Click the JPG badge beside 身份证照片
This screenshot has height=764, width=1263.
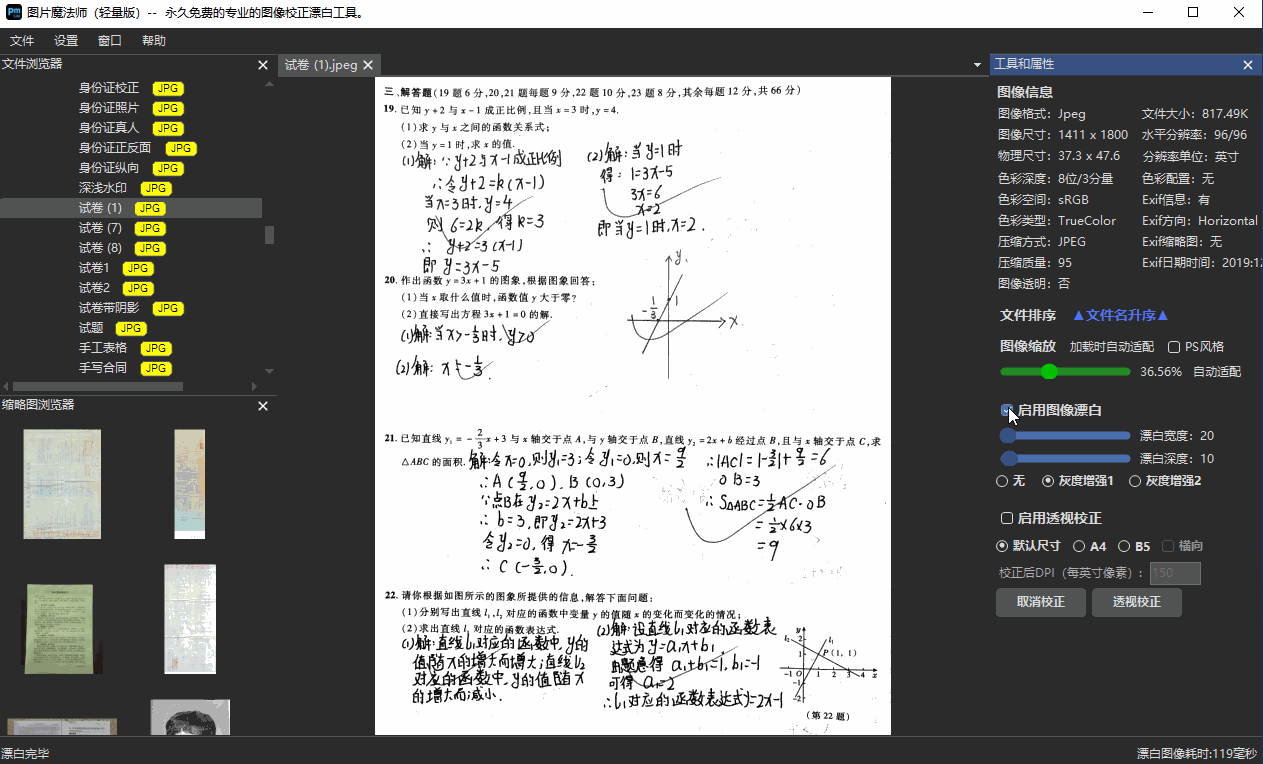click(x=167, y=108)
